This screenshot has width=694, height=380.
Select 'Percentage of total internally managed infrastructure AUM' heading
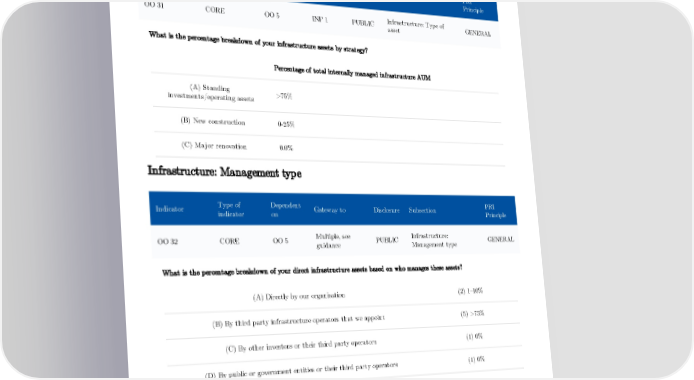tap(352, 73)
